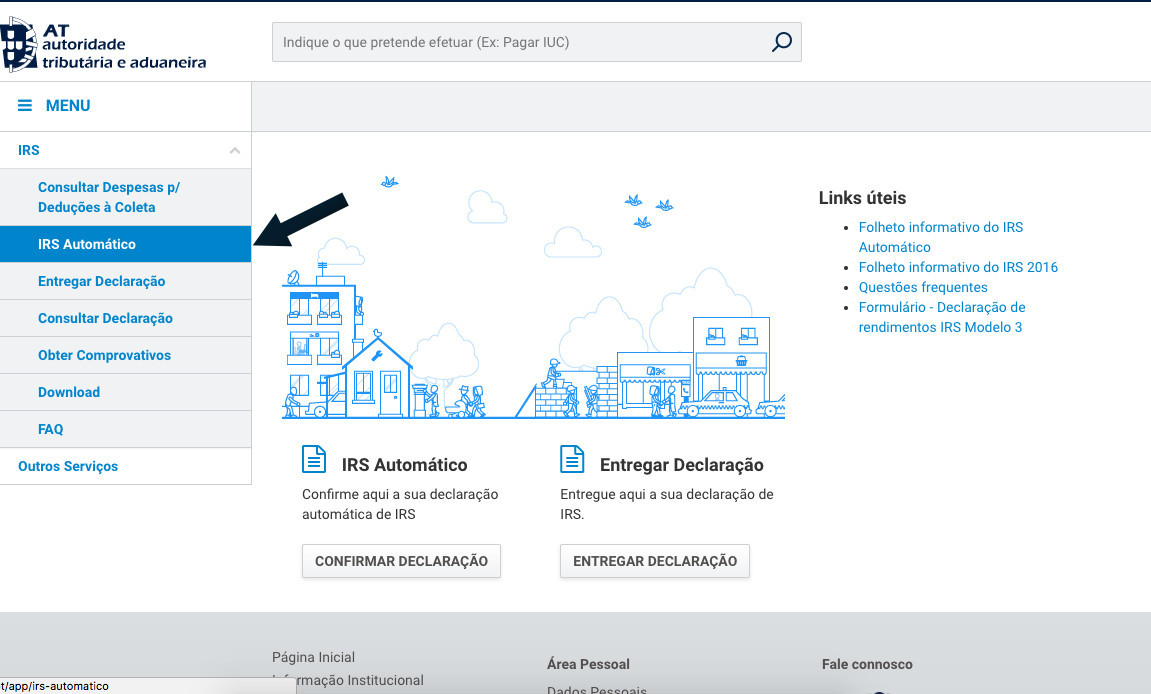
Task: Click the MENU label text
Action: click(x=68, y=106)
